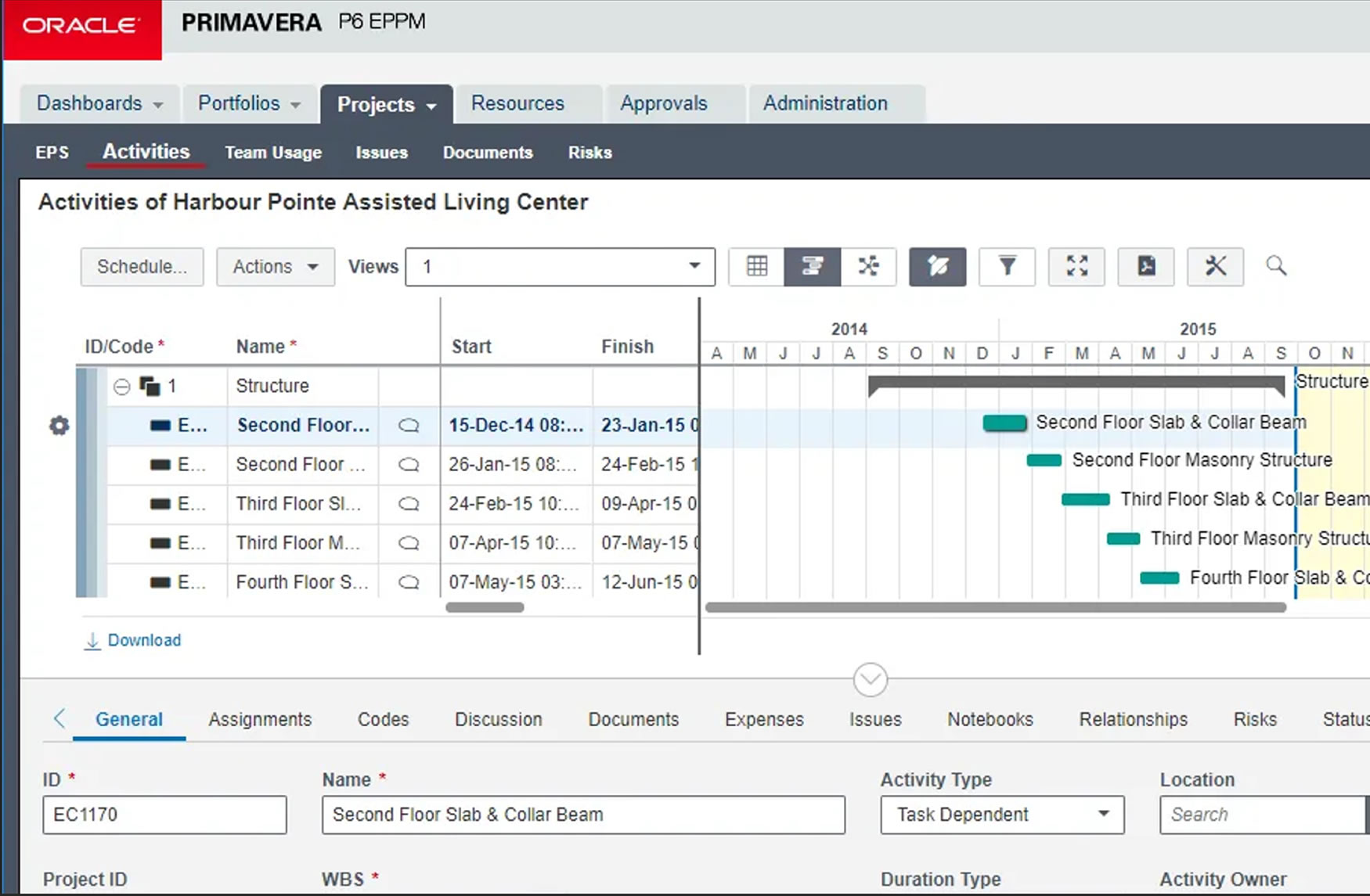Switch to the Codes detail tab
Screen dimensions: 1370x896
tap(383, 719)
